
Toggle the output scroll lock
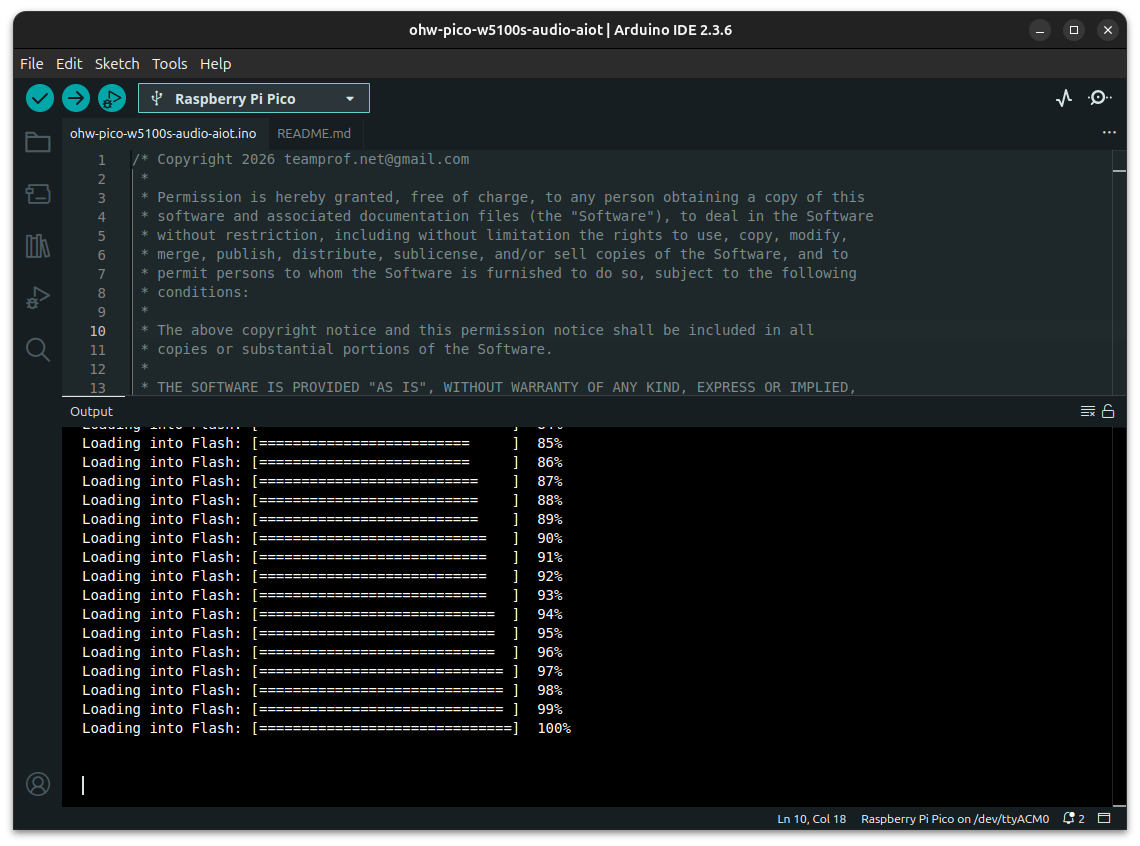click(x=1108, y=411)
